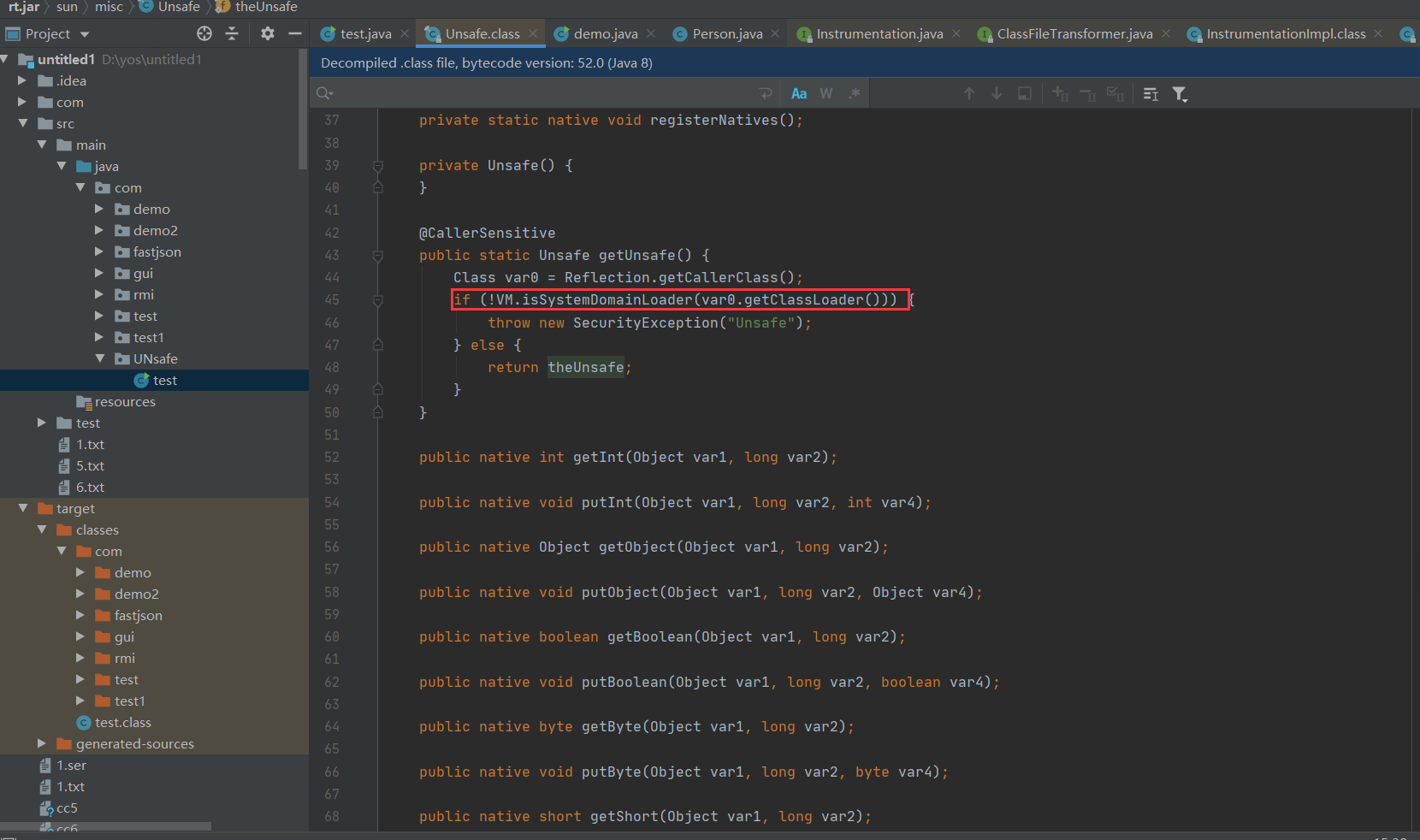The height and width of the screenshot is (840, 1420).
Task: Toggle Words (W) search option
Action: 826,93
